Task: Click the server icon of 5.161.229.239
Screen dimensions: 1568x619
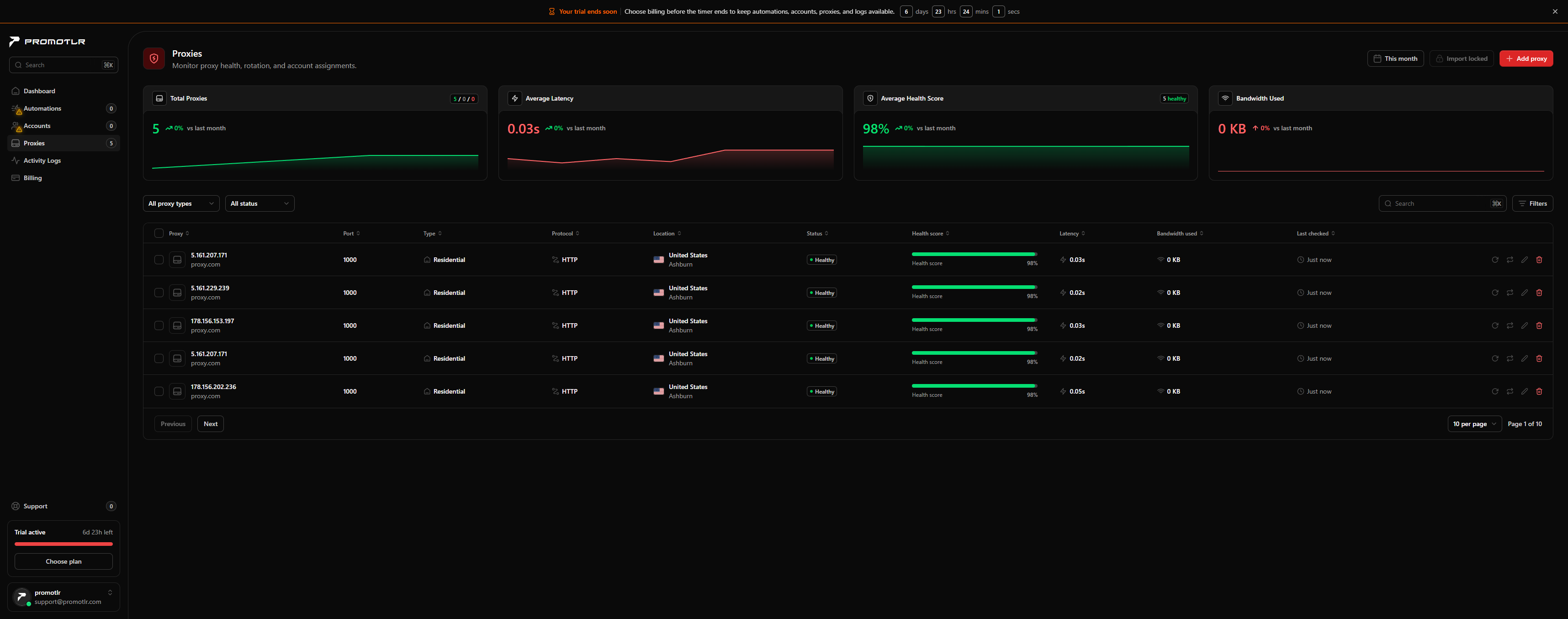Action: pyautogui.click(x=177, y=293)
